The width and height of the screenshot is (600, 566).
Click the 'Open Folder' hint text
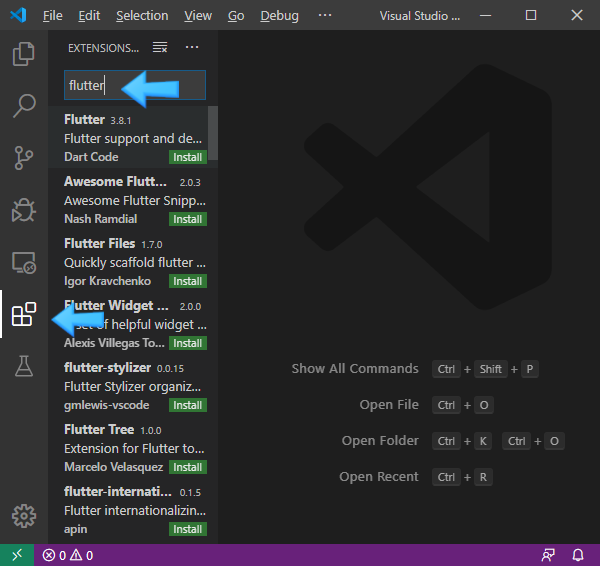[x=380, y=440]
